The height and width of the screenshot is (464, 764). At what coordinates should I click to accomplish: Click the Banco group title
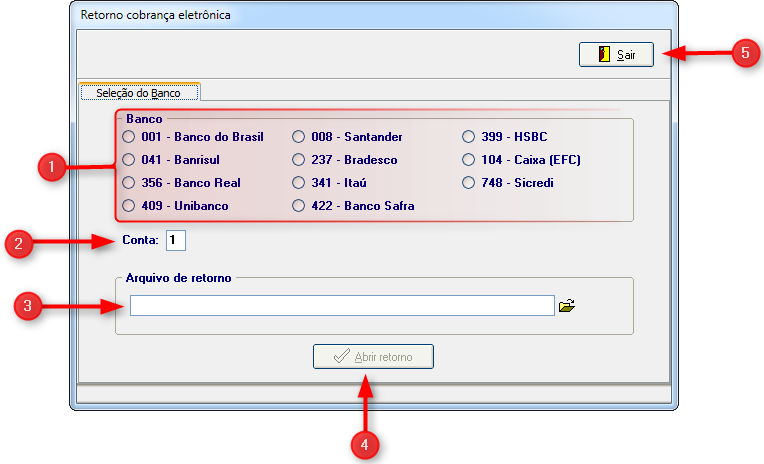coord(144,118)
